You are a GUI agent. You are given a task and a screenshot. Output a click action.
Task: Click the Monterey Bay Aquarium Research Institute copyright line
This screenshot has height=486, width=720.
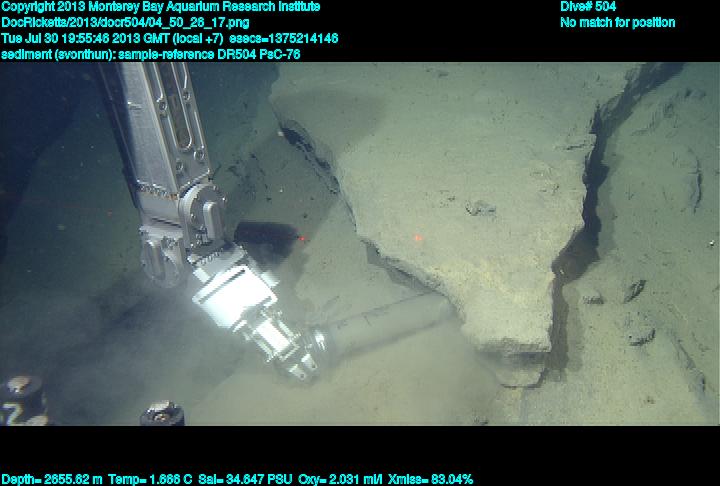161,7
